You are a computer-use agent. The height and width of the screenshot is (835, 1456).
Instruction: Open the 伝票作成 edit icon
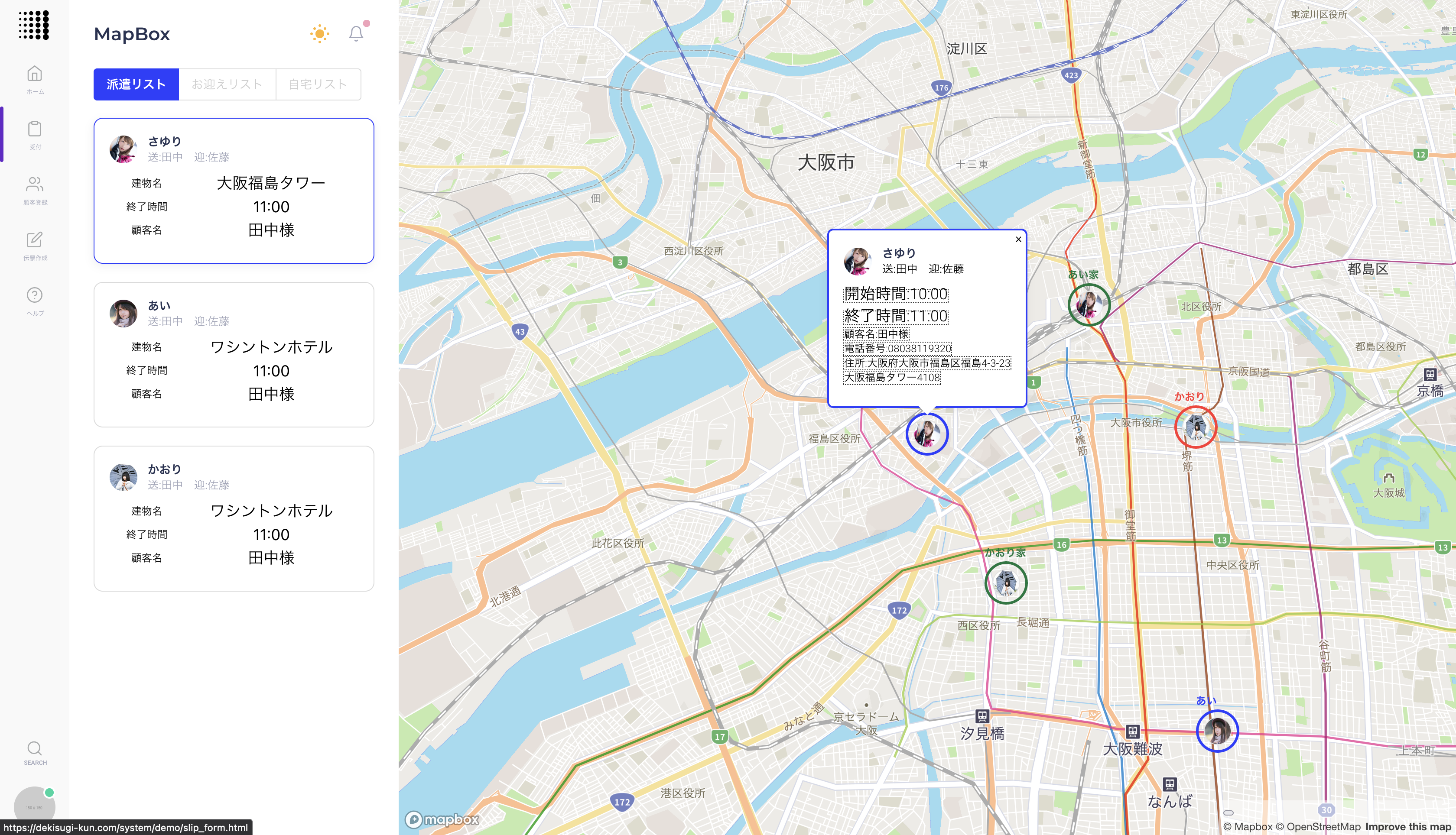pos(34,240)
